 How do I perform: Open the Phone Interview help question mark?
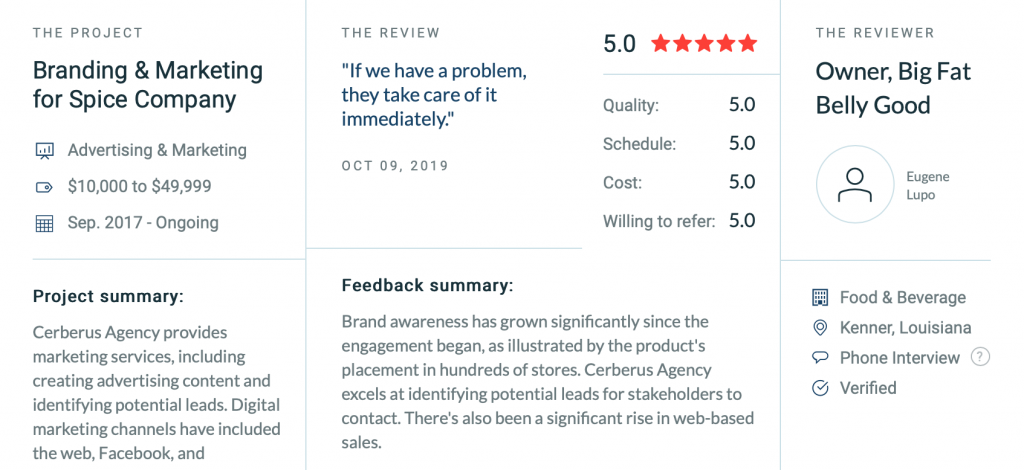pos(980,357)
